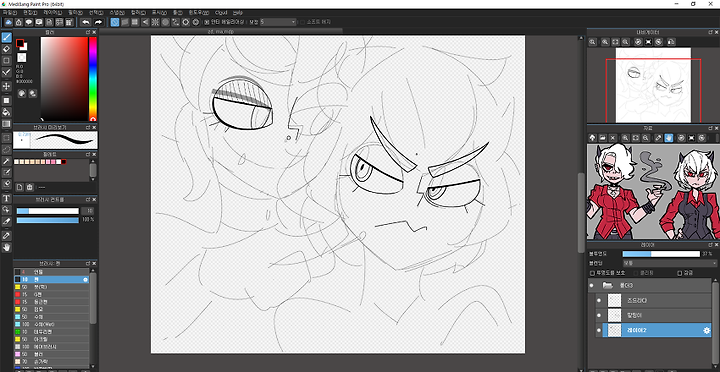Select the 에어브러시 brush in brush list
This screenshot has height=372, width=720.
click(51, 346)
